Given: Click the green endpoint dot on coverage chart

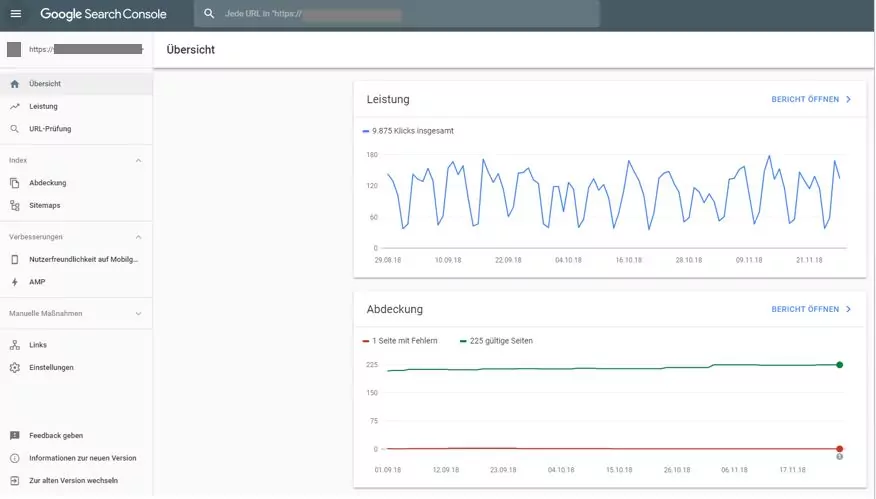Looking at the screenshot, I should (840, 365).
